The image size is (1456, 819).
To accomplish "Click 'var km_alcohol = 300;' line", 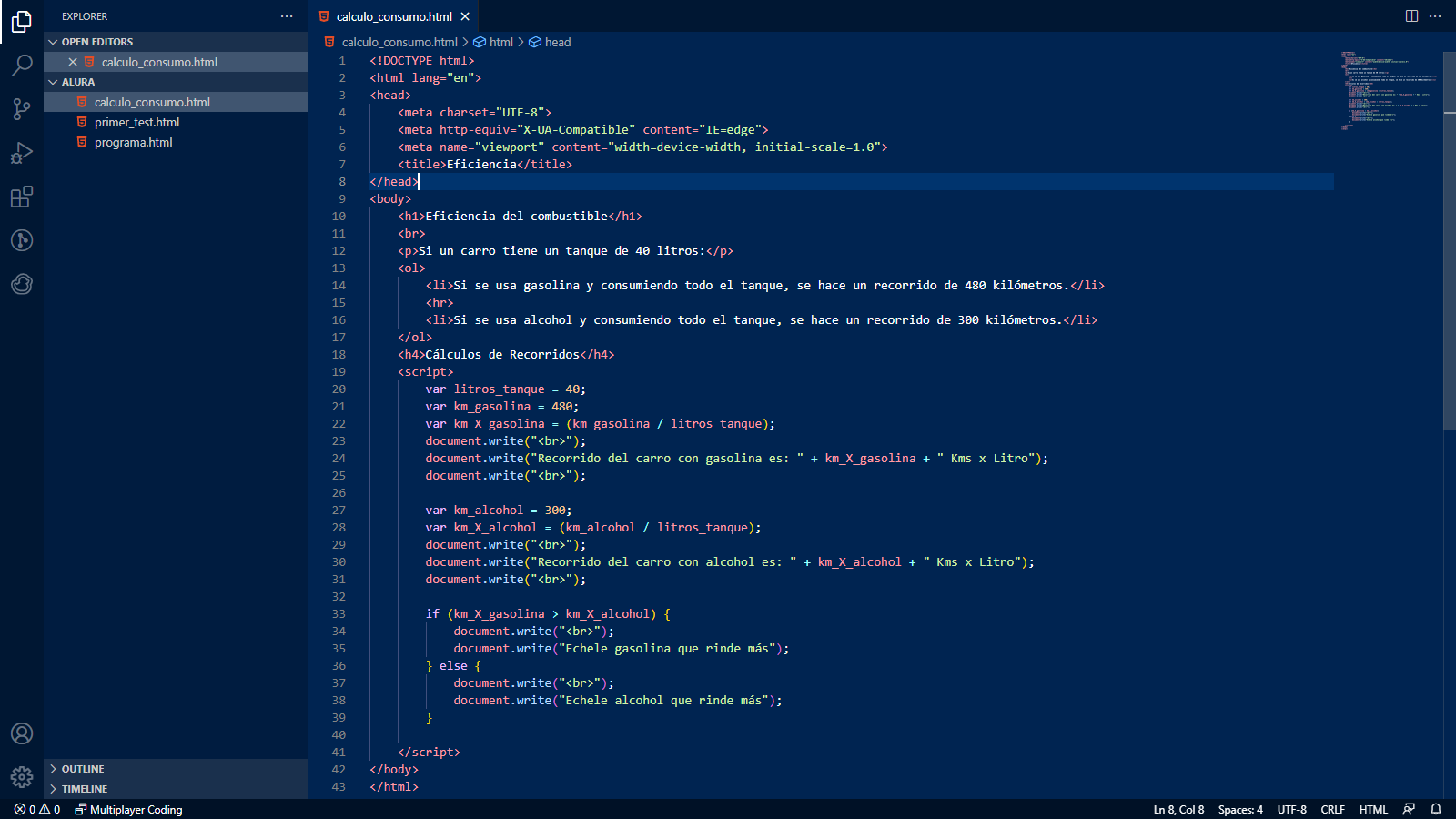I will [x=499, y=510].
